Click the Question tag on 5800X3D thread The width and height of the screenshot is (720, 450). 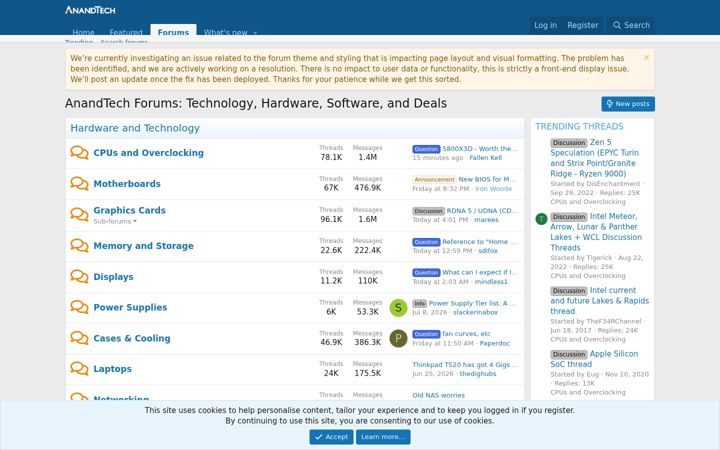[x=426, y=149]
